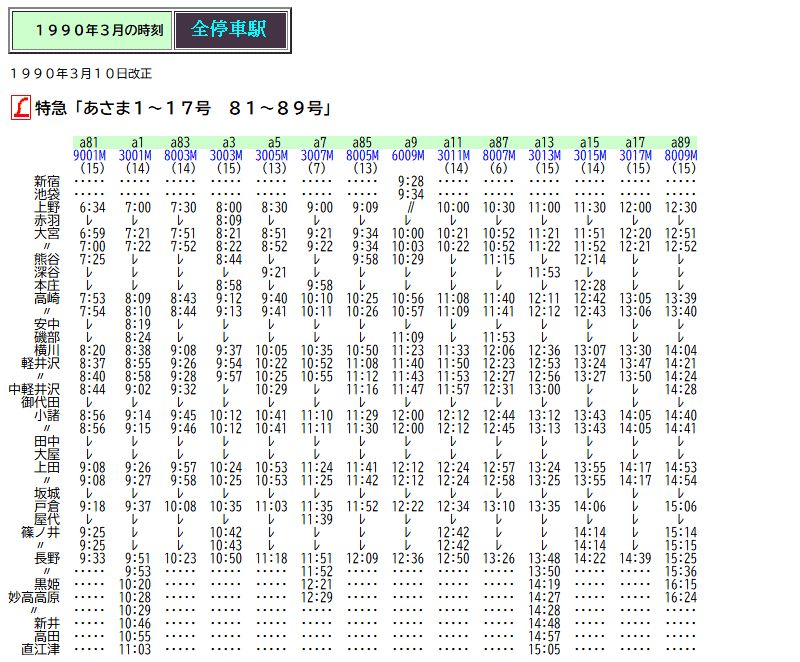The width and height of the screenshot is (800, 662).
Task: Click the 11:03 Naoetsu arrival time
Action: [135, 650]
